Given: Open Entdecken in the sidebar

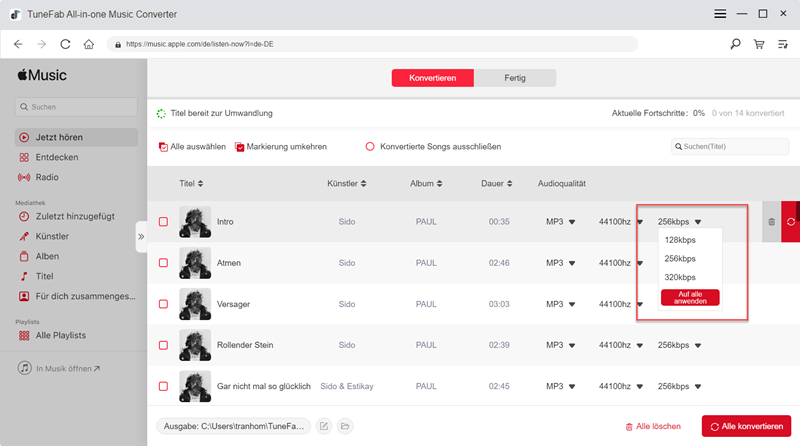Looking at the screenshot, I should 56,157.
